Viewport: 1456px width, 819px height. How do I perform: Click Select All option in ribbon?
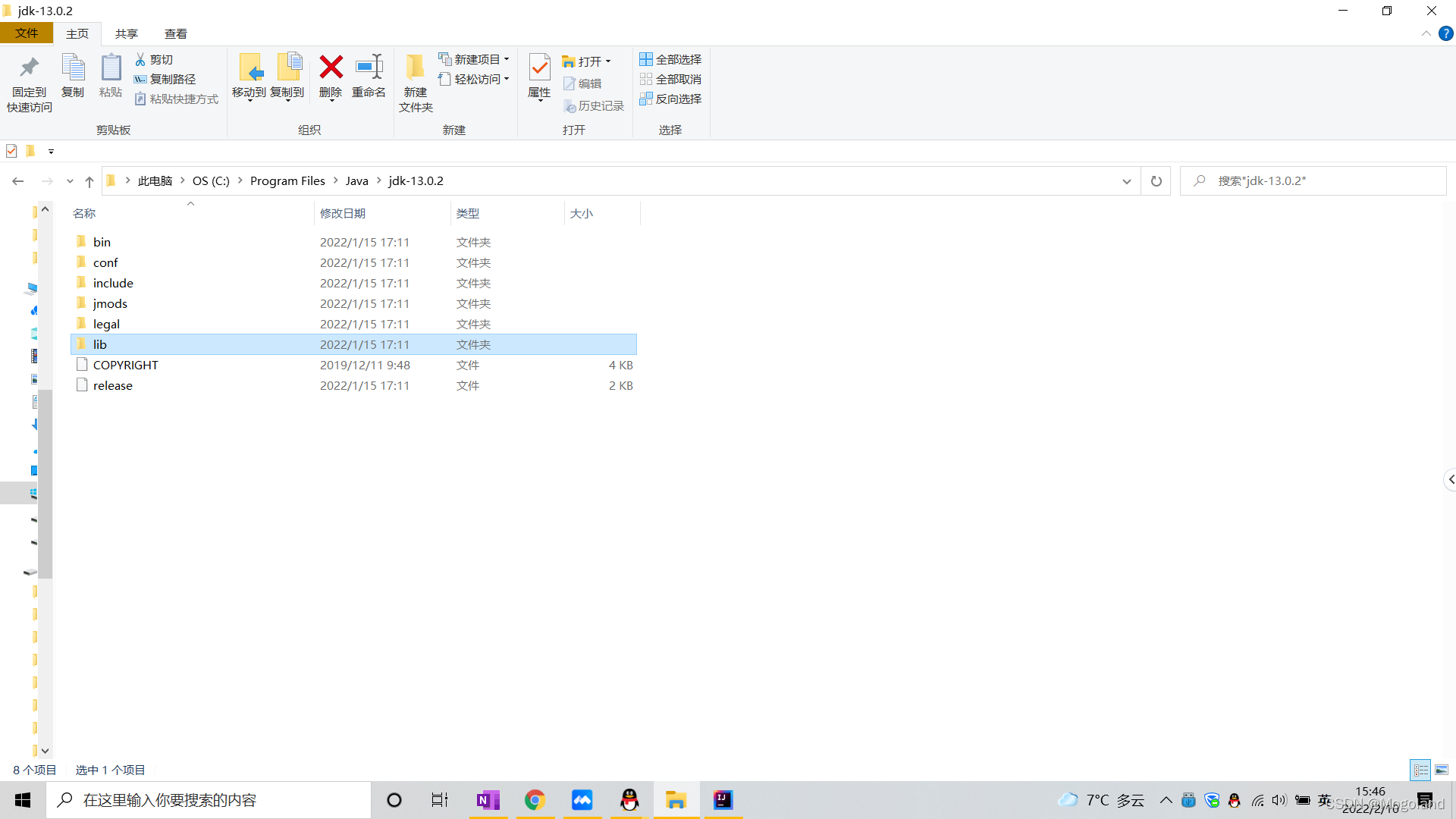pos(670,59)
